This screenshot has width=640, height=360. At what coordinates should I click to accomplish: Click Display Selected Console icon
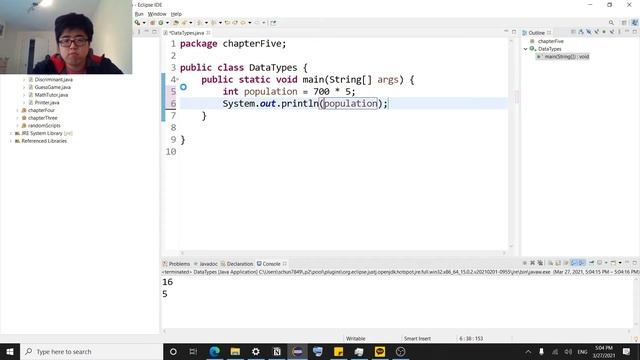(x=600, y=263)
